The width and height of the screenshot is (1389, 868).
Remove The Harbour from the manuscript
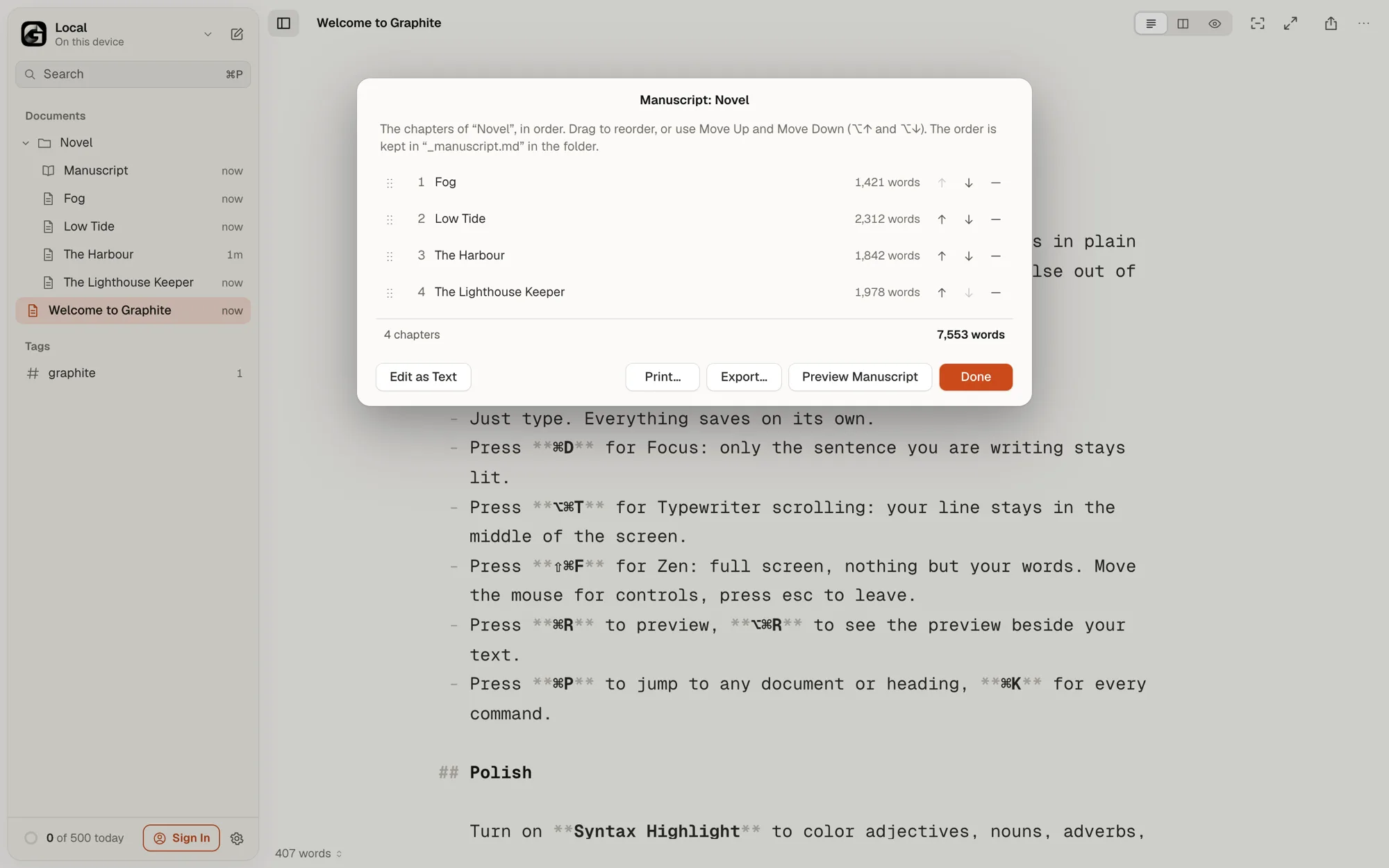pyautogui.click(x=996, y=256)
